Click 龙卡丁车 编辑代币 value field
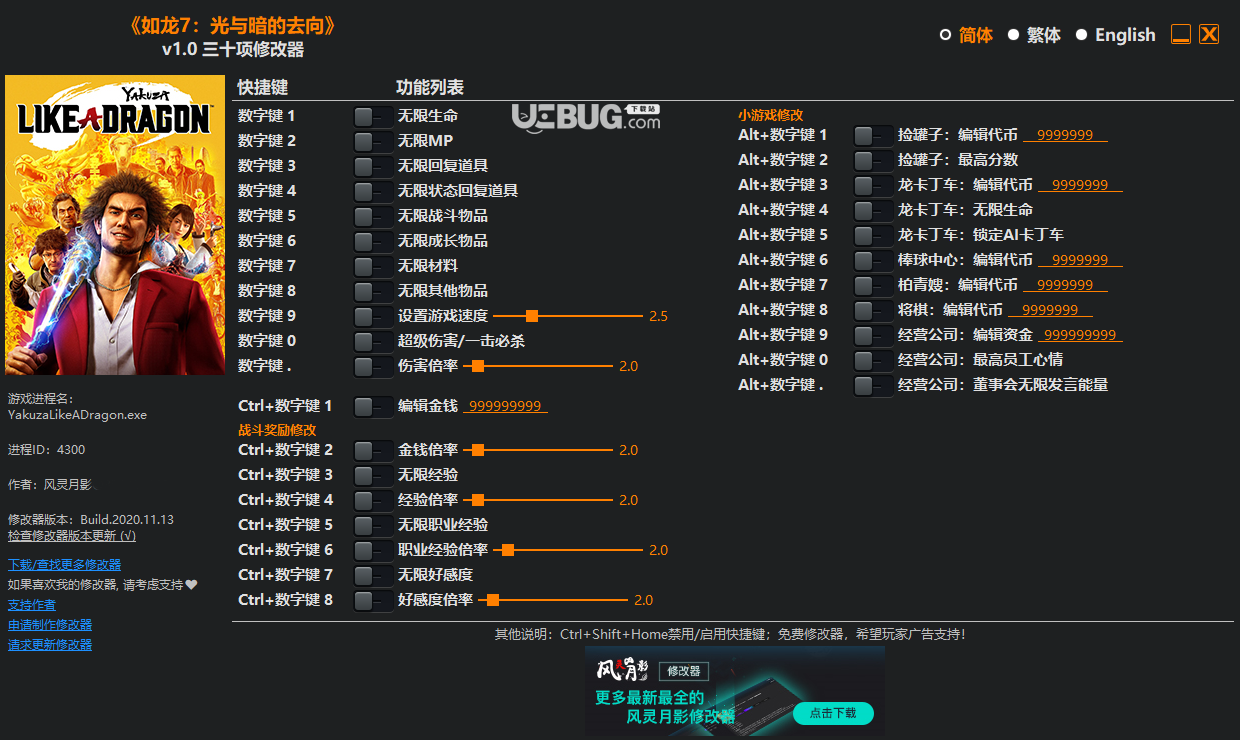This screenshot has width=1240, height=740. coord(1080,185)
